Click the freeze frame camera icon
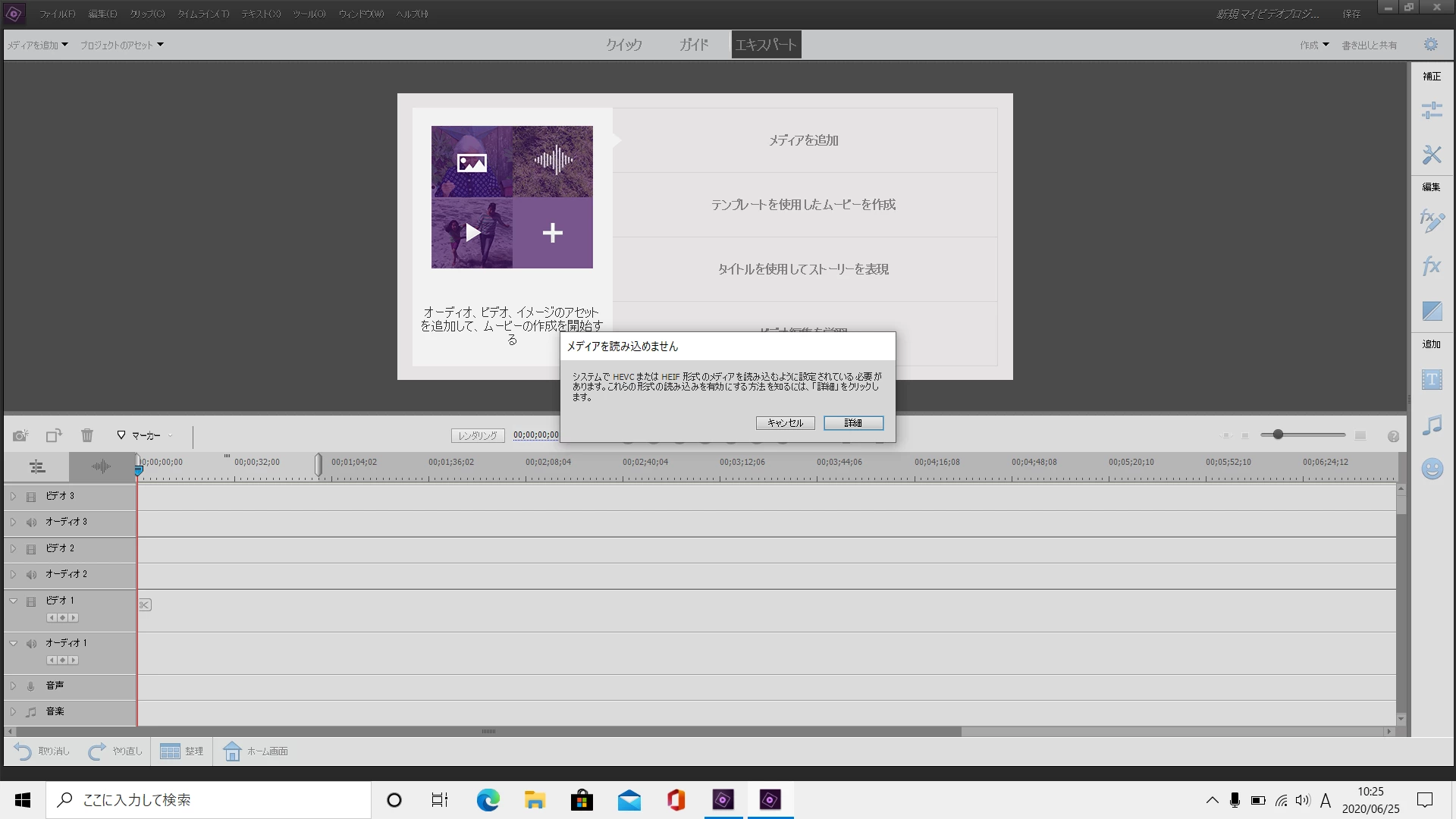The height and width of the screenshot is (819, 1456). 20,435
